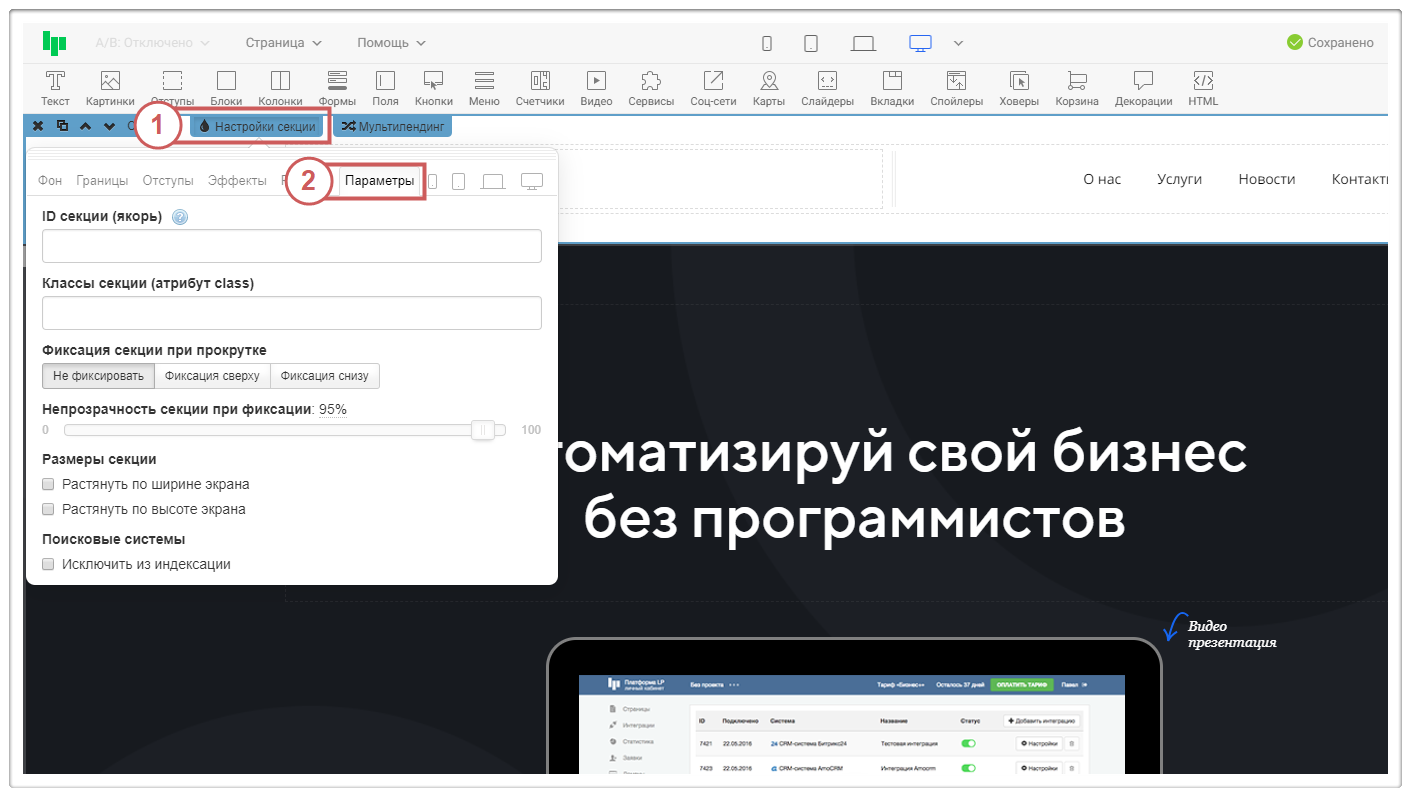Check 'Исключить из индексации' option
This screenshot has height=803, width=1411.
coord(48,564)
